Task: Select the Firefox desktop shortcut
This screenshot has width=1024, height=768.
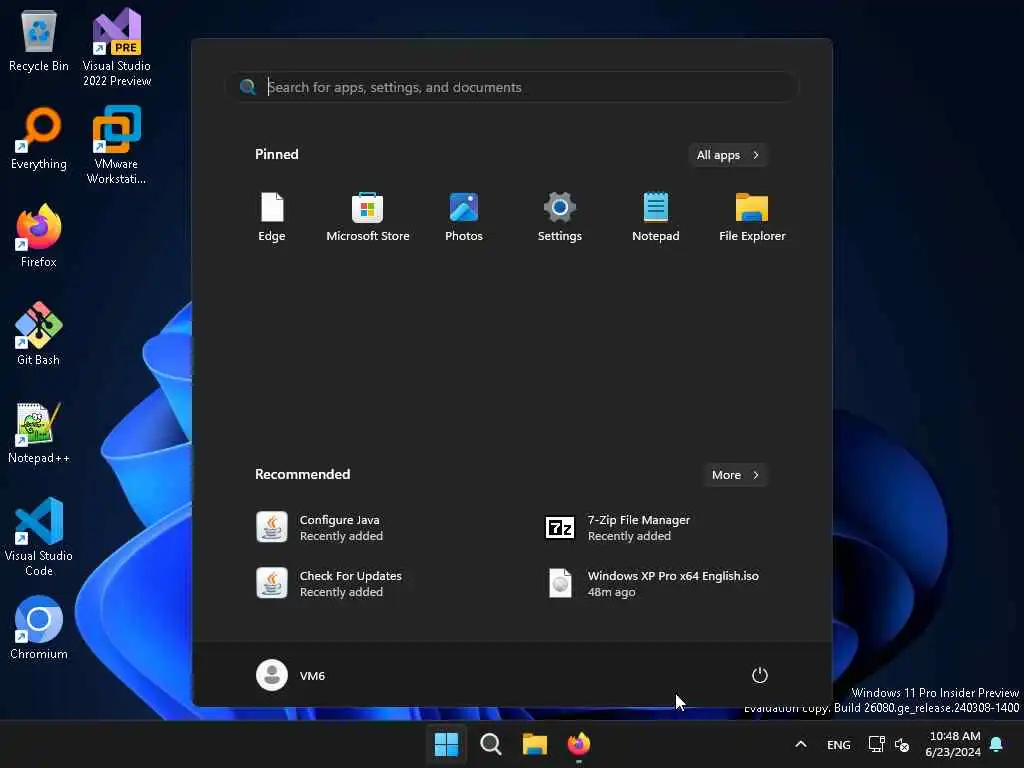Action: [x=39, y=235]
